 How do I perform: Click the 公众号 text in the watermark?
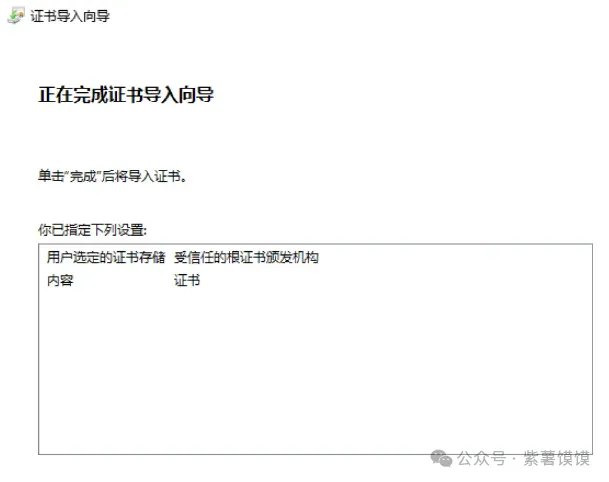482,459
